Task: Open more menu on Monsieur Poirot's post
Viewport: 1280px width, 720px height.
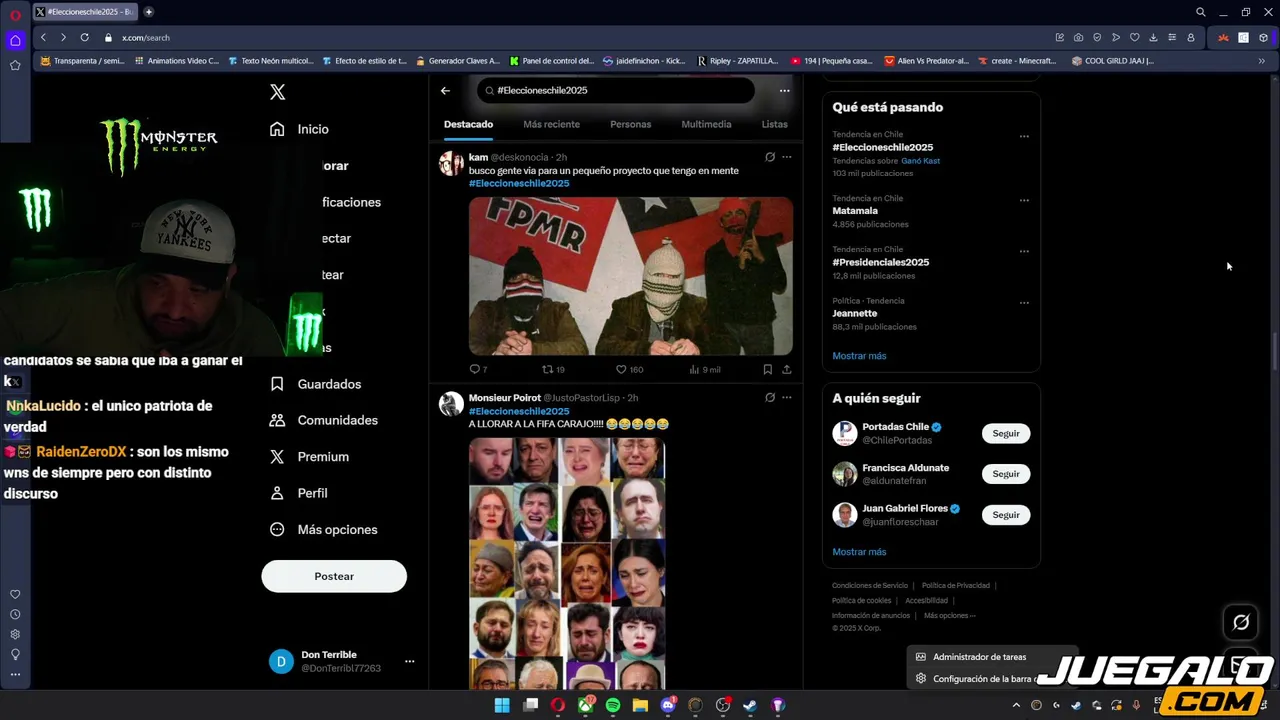Action: pyautogui.click(x=787, y=397)
